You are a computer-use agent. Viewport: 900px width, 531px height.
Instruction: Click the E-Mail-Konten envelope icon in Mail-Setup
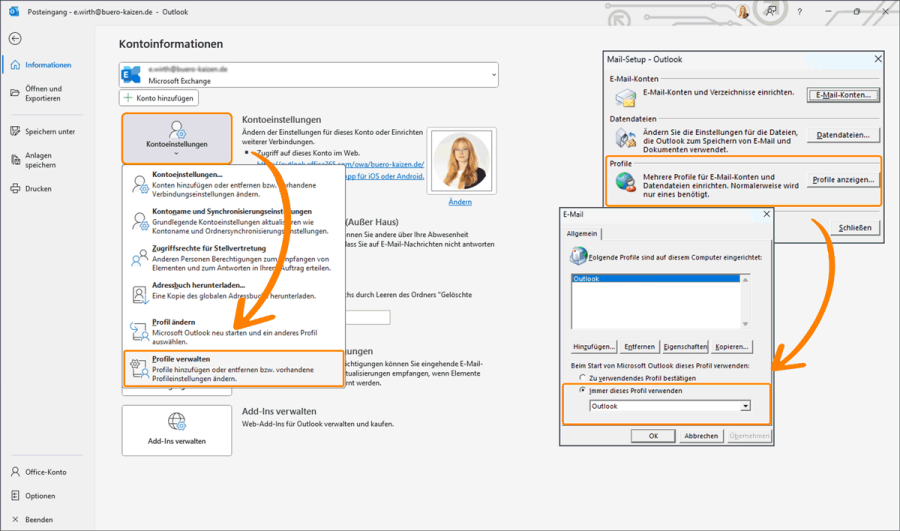625,98
